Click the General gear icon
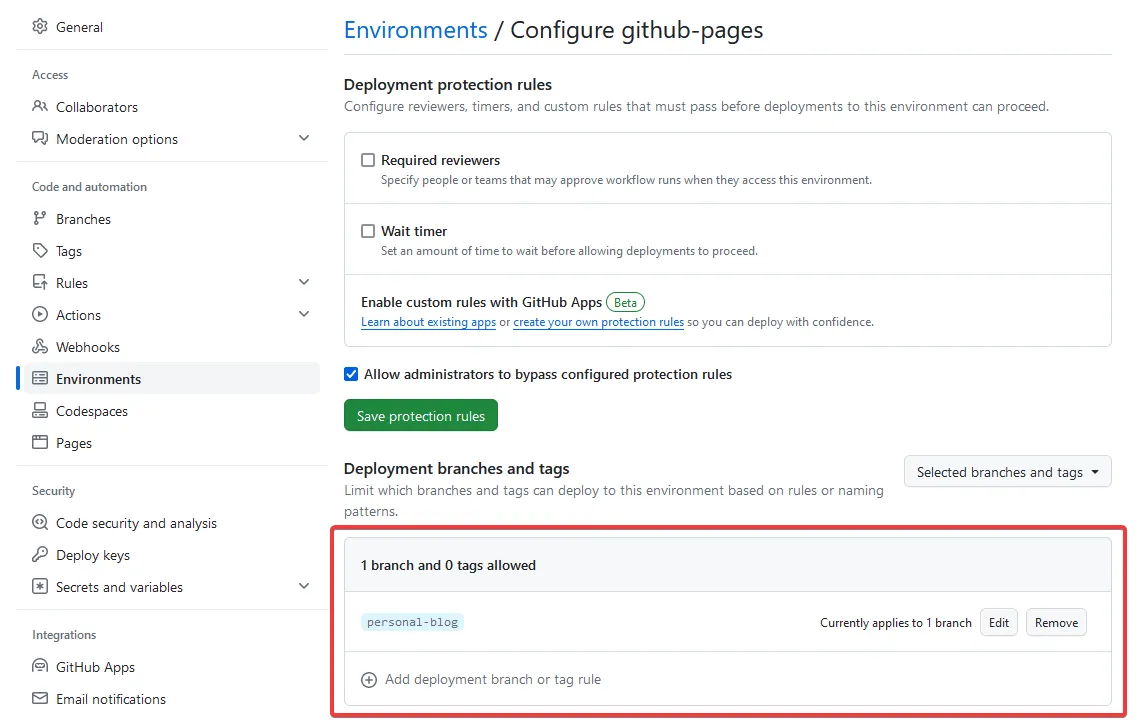 tap(40, 27)
